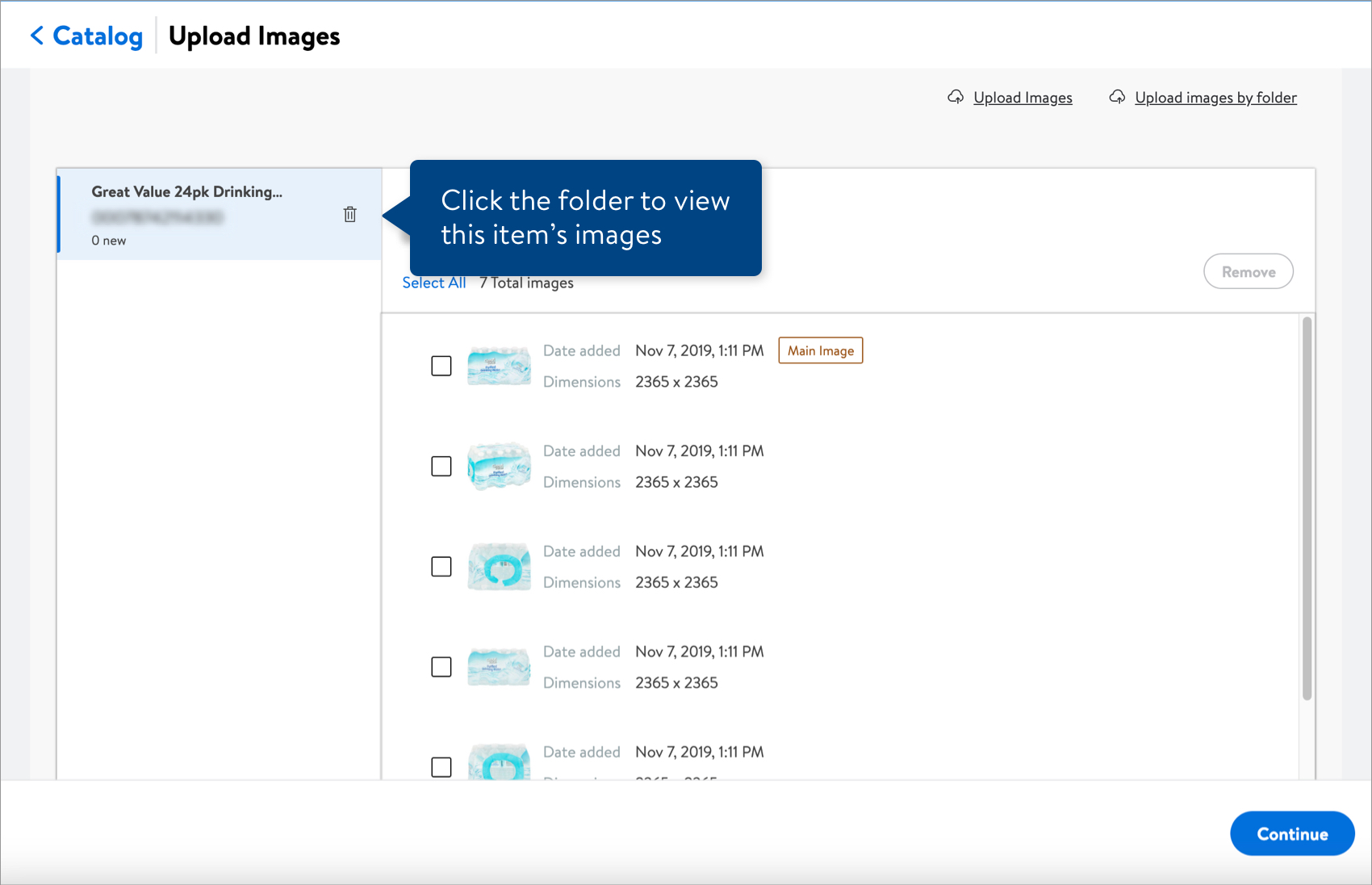The image size is (1372, 885).
Task: Click the trash icon to delete the folder
Action: pos(349,215)
